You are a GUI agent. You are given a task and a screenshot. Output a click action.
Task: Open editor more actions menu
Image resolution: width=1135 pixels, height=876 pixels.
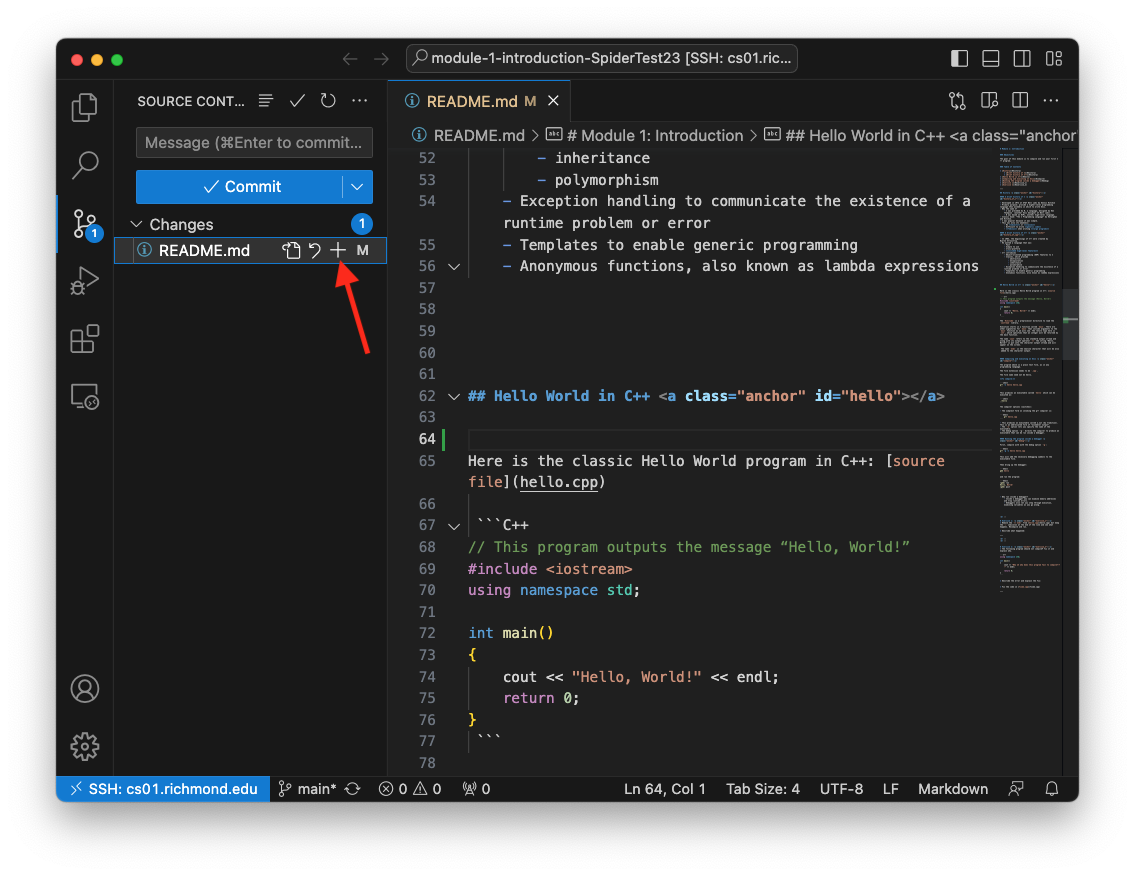click(x=1051, y=101)
